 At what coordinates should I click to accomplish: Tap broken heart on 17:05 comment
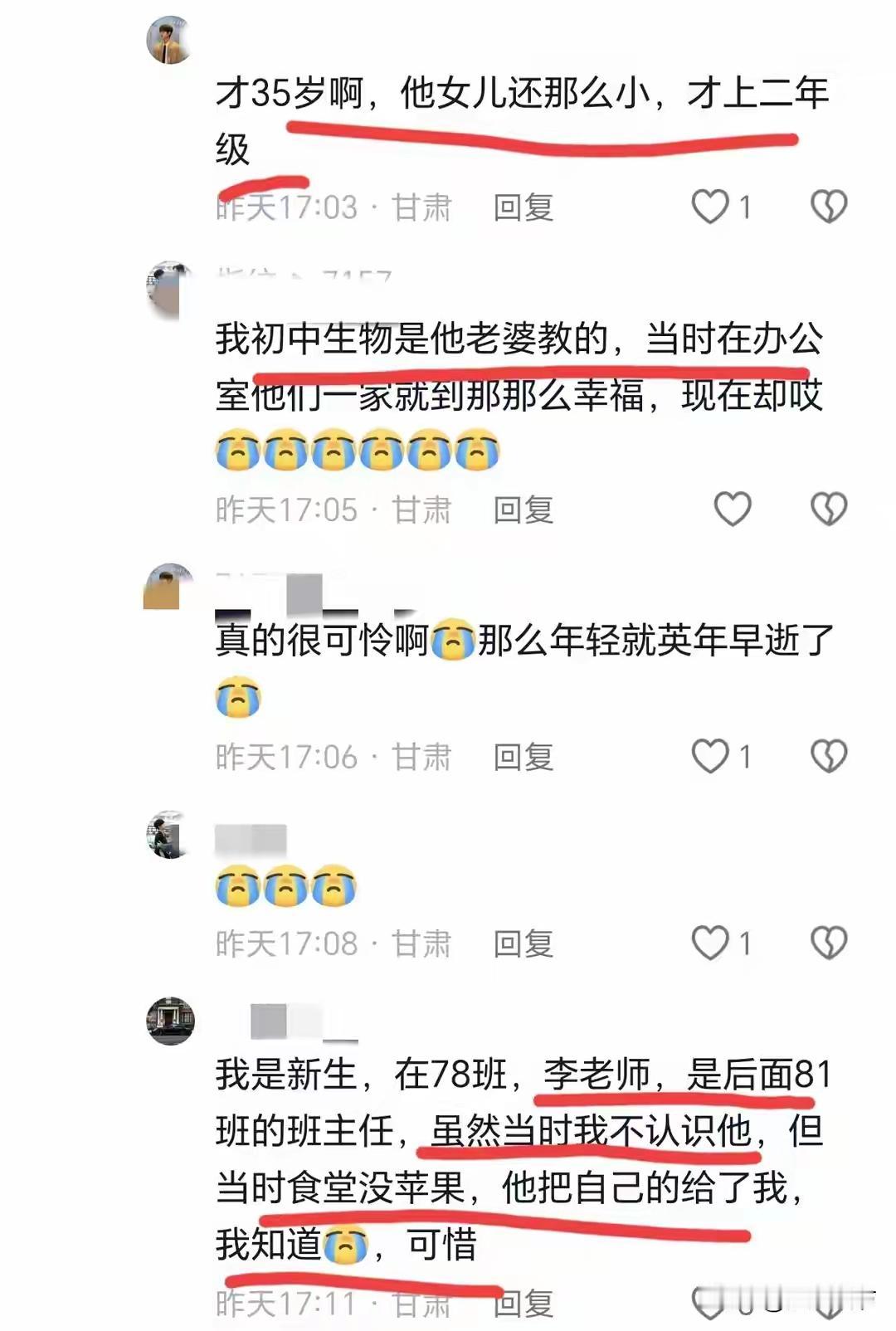(x=828, y=509)
